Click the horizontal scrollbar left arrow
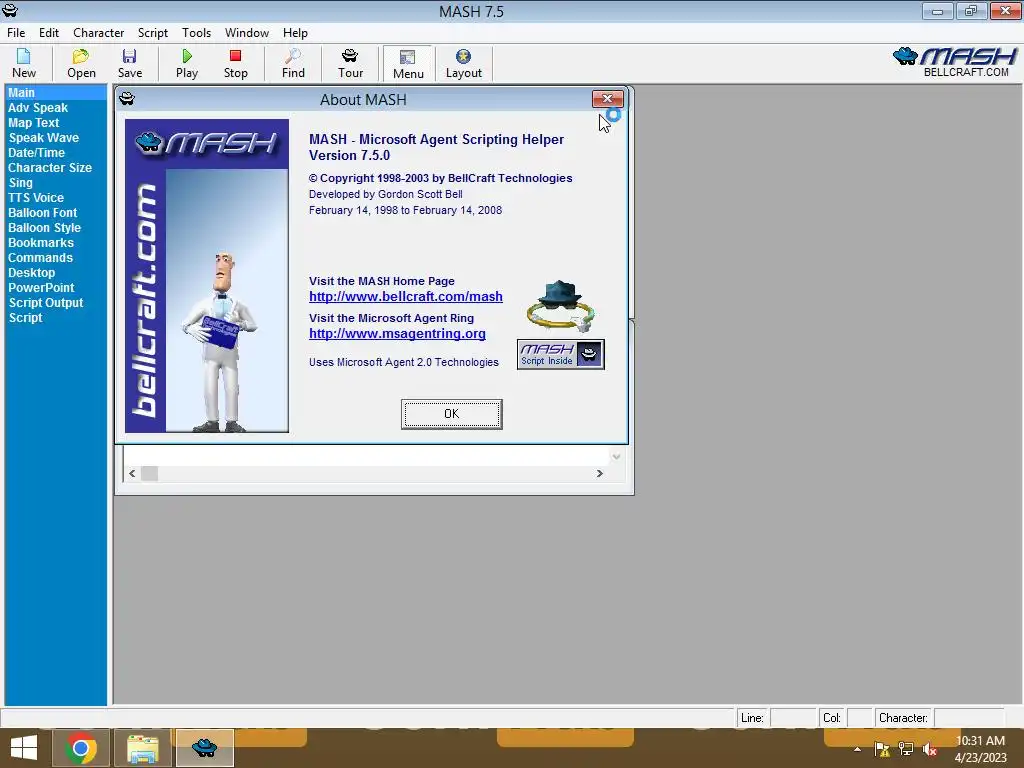Screen dimensions: 1024x768 point(132,473)
